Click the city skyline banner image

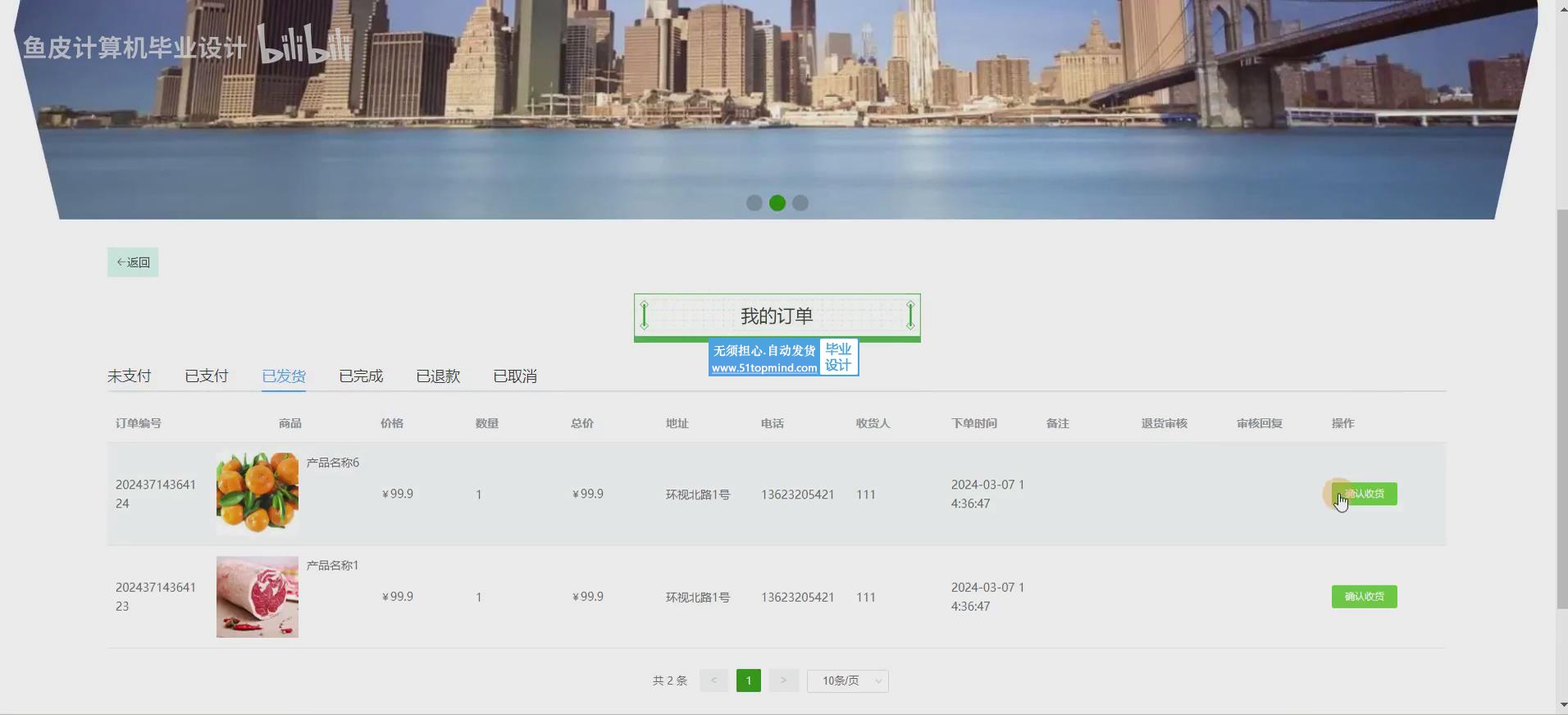pyautogui.click(x=777, y=109)
